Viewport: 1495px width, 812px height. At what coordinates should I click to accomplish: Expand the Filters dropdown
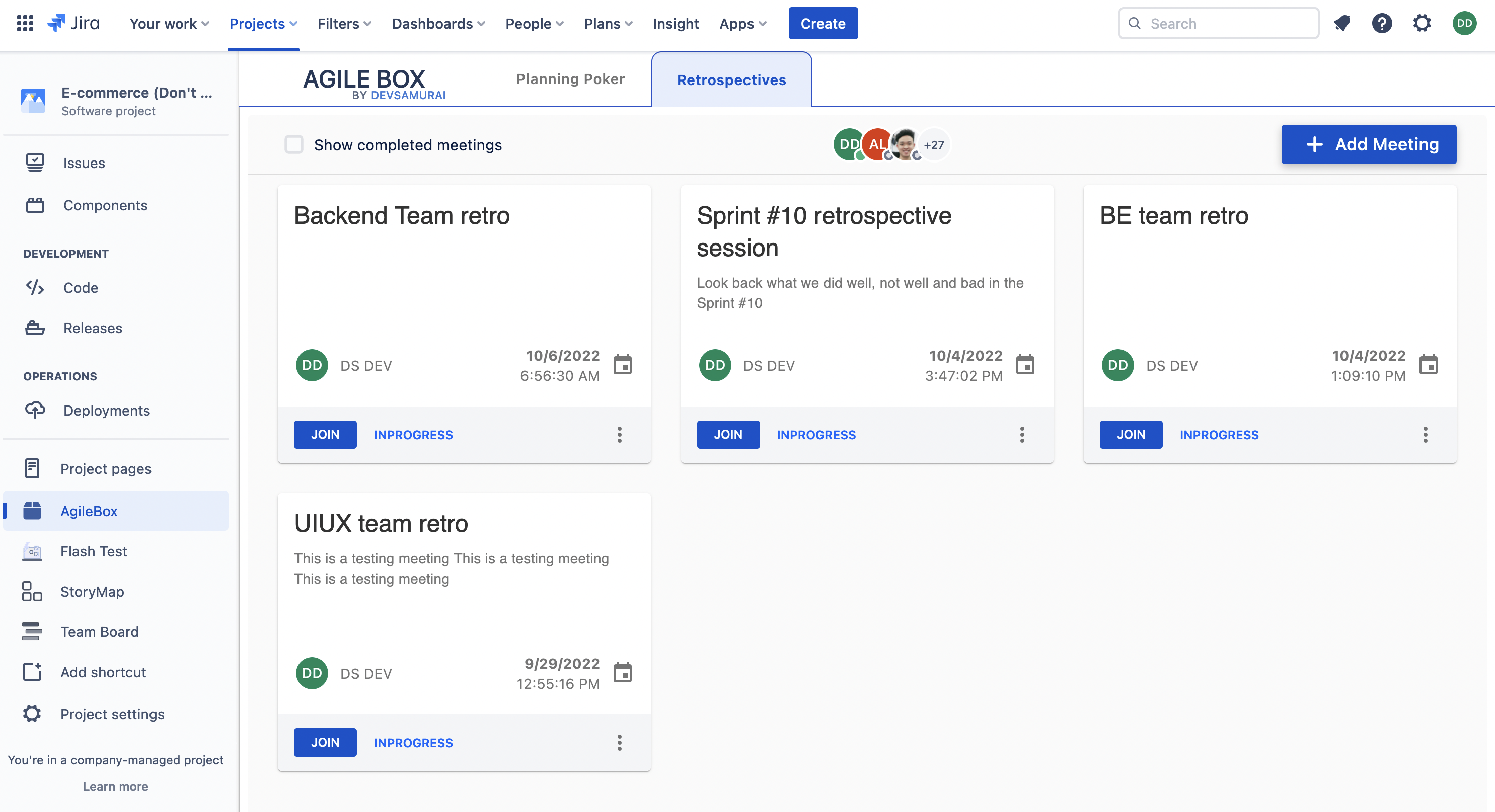[x=344, y=23]
